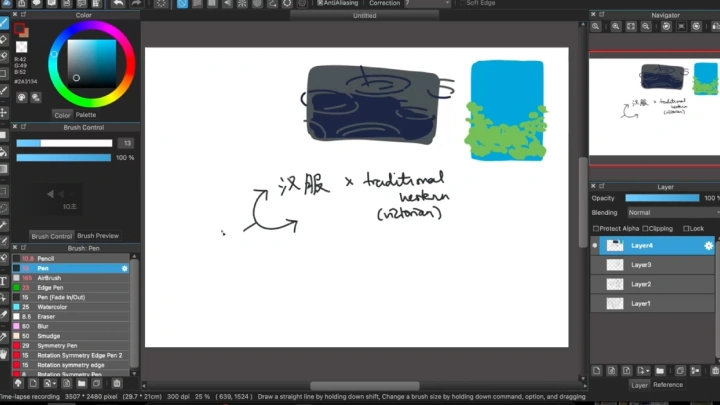Viewport: 720px width, 405px height.
Task: Toggle the Soft Edge checkbox
Action: click(463, 3)
